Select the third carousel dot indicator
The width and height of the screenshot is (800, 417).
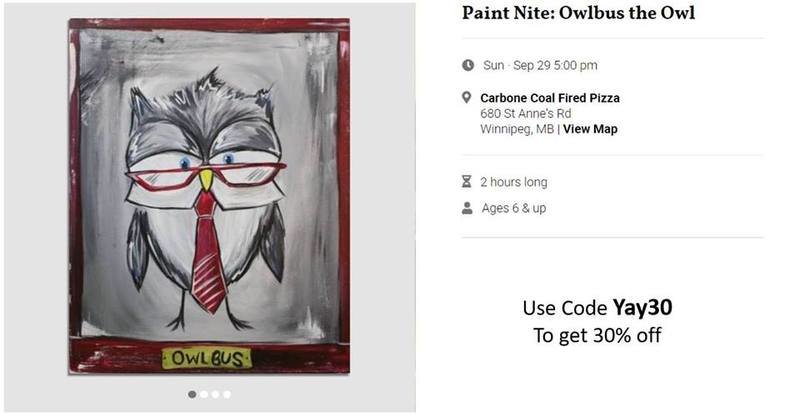(x=215, y=395)
